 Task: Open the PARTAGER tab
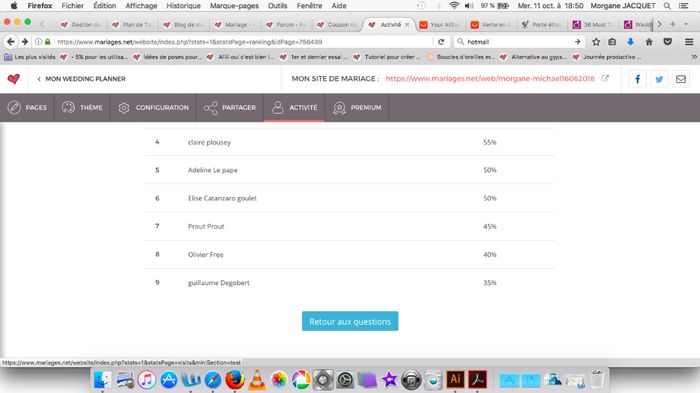tap(229, 108)
